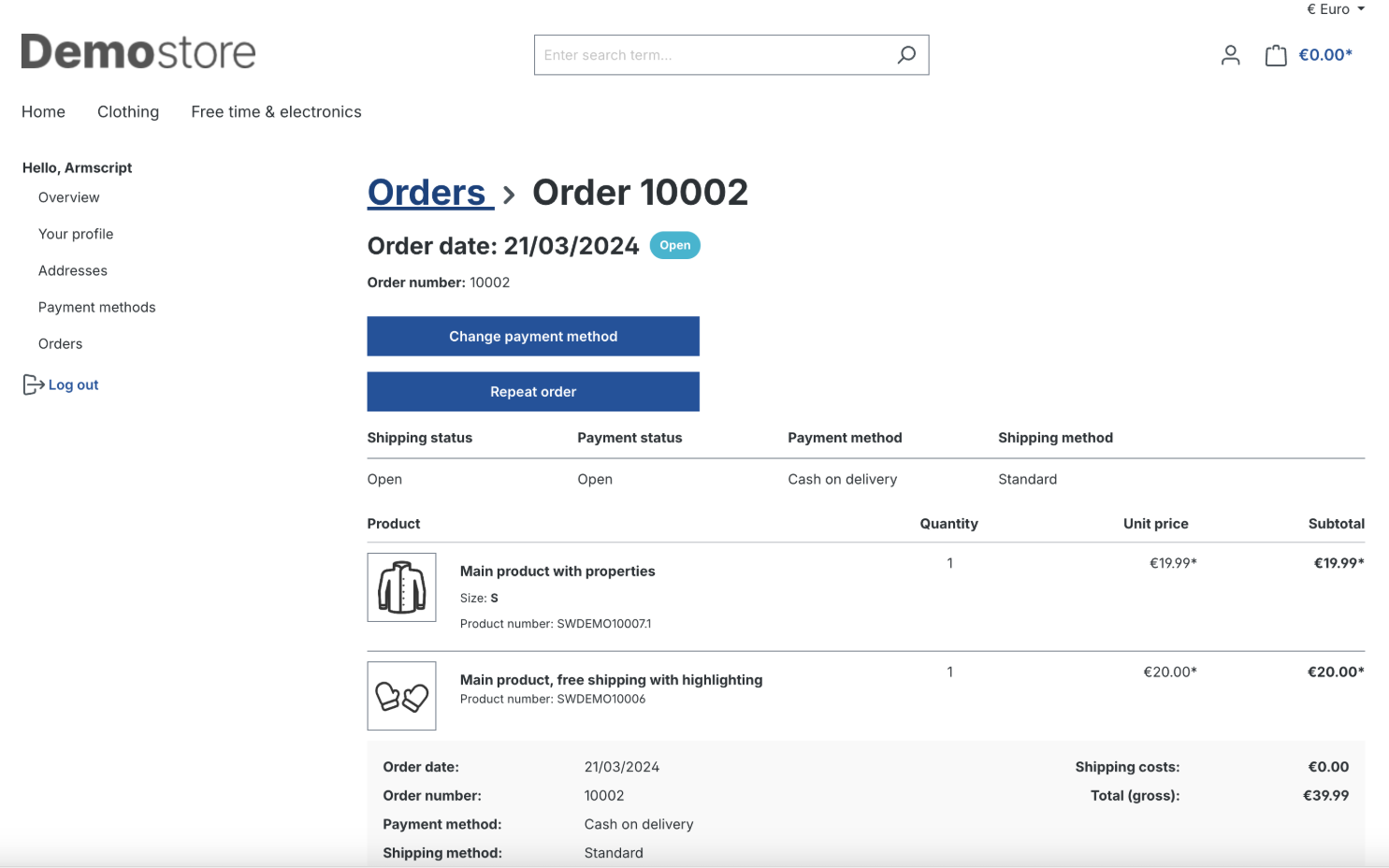1389x868 pixels.
Task: Click the jacket product thumbnail
Action: [401, 587]
